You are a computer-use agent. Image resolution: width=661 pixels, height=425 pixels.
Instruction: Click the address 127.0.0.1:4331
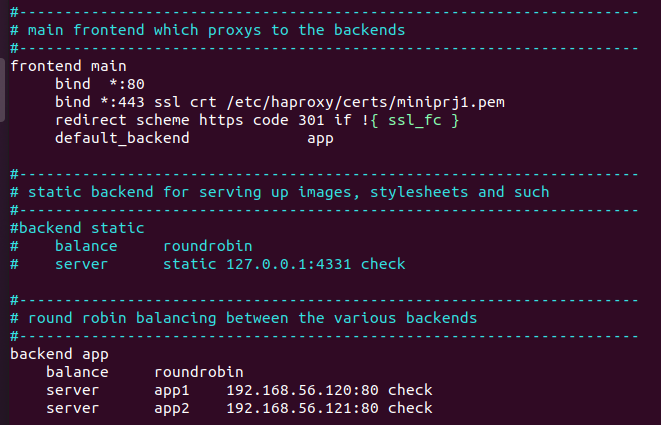289,264
